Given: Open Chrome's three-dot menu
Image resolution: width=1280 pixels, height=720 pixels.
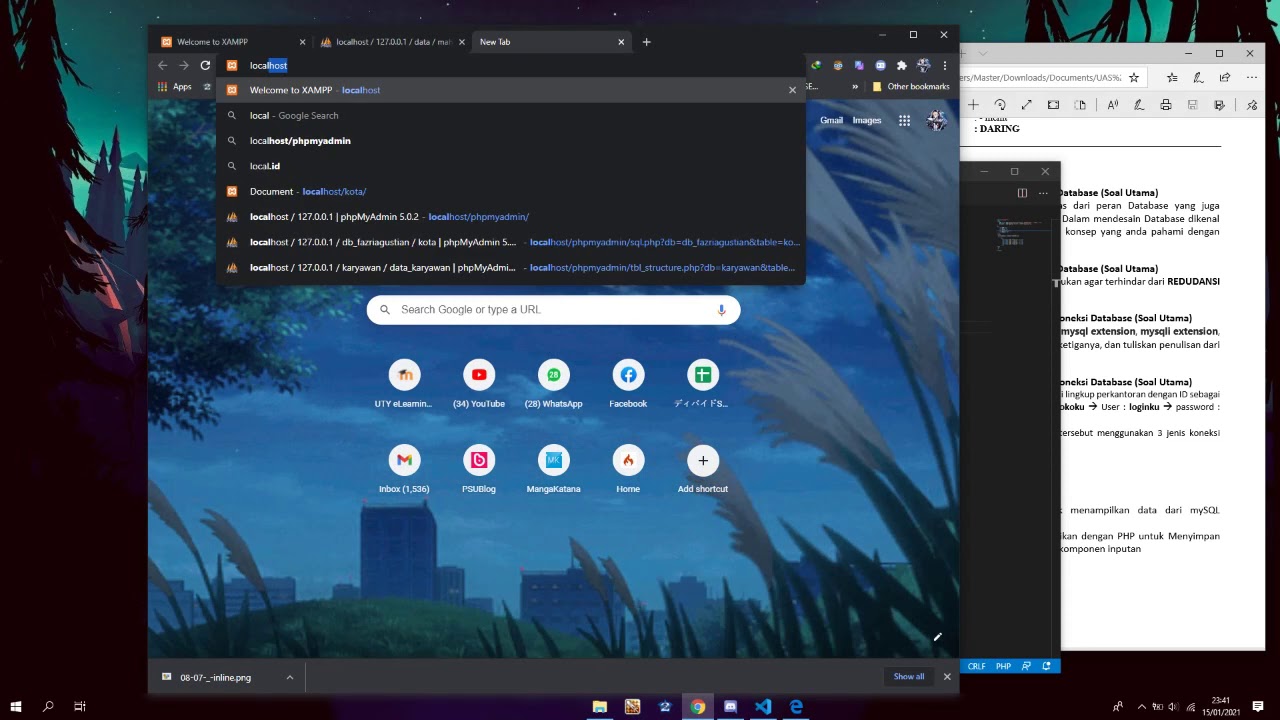Looking at the screenshot, I should [944, 65].
